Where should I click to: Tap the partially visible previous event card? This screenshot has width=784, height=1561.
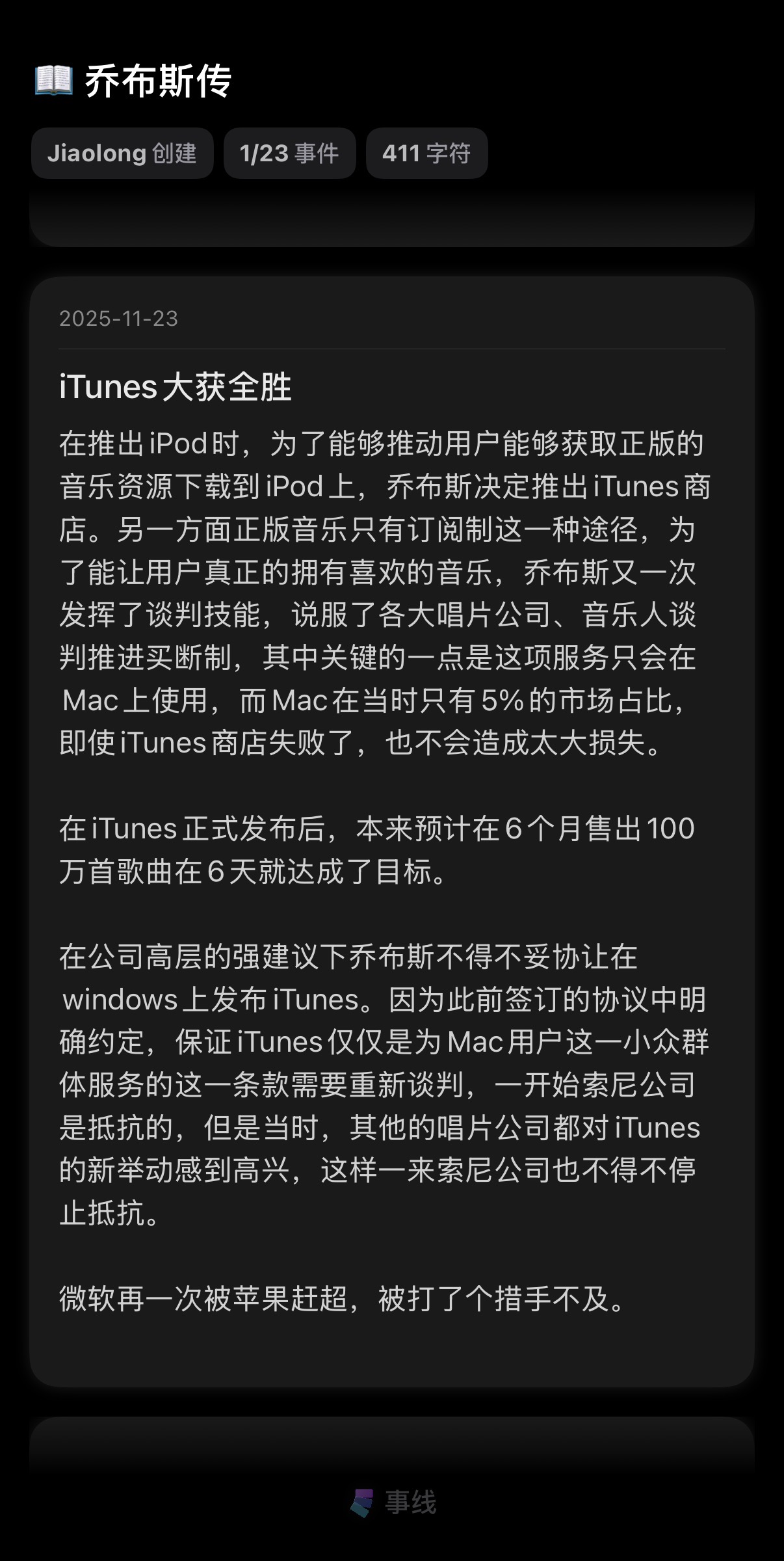pos(392,218)
